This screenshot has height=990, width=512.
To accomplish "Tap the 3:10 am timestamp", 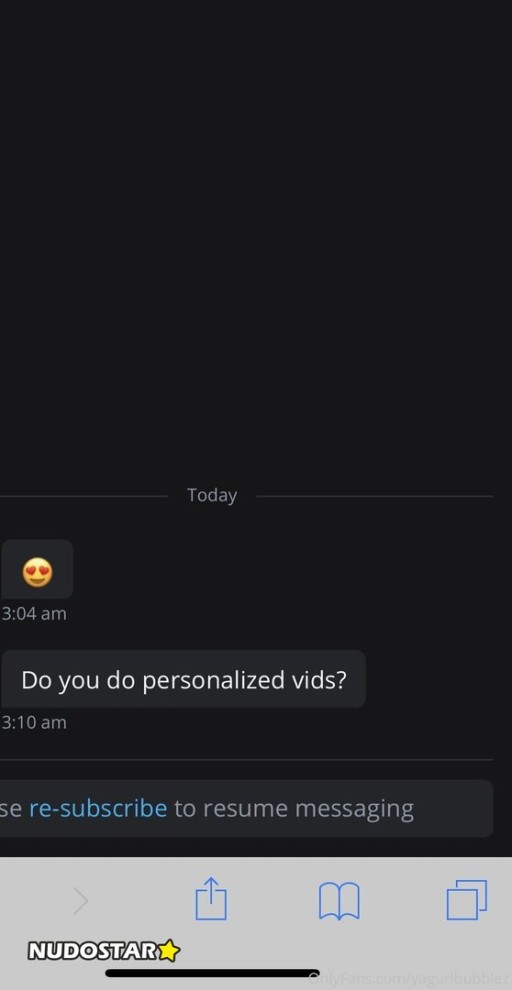I will [x=33, y=722].
